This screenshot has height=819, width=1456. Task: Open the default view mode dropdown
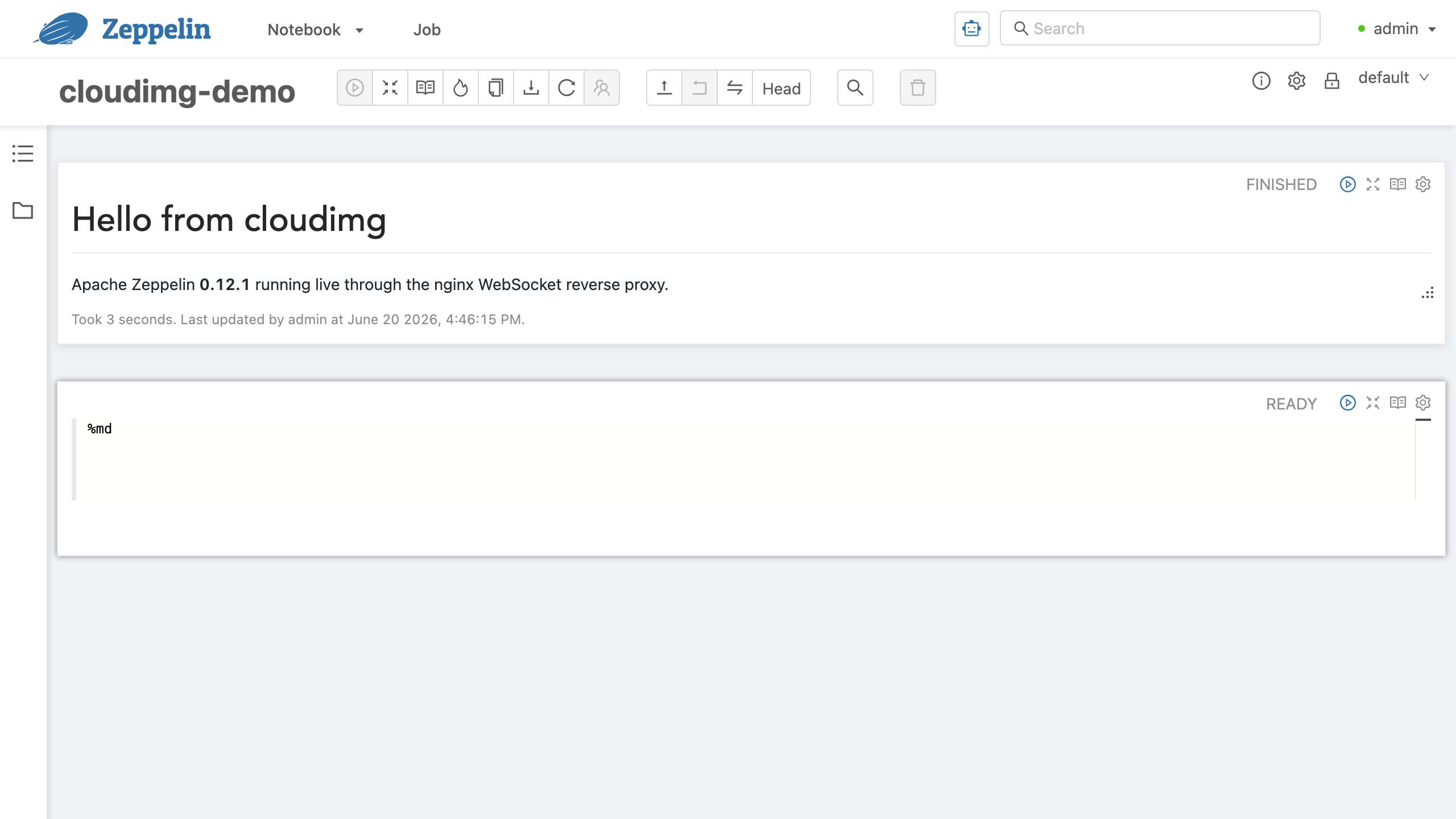pos(1393,78)
